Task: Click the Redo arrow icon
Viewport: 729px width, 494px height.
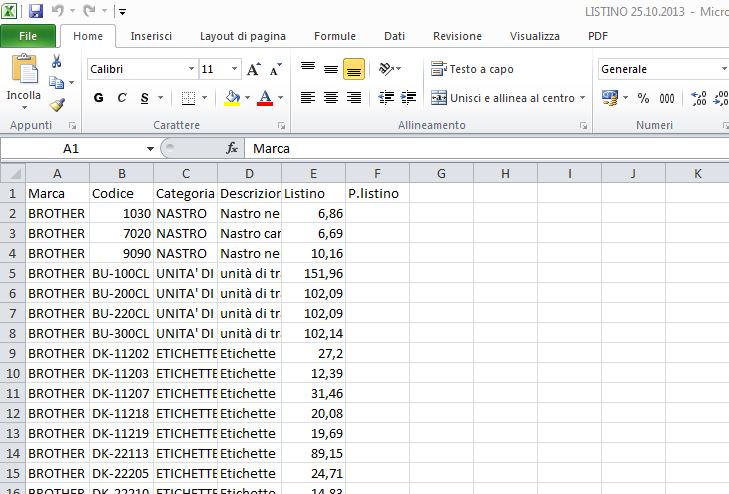Action: [89, 11]
